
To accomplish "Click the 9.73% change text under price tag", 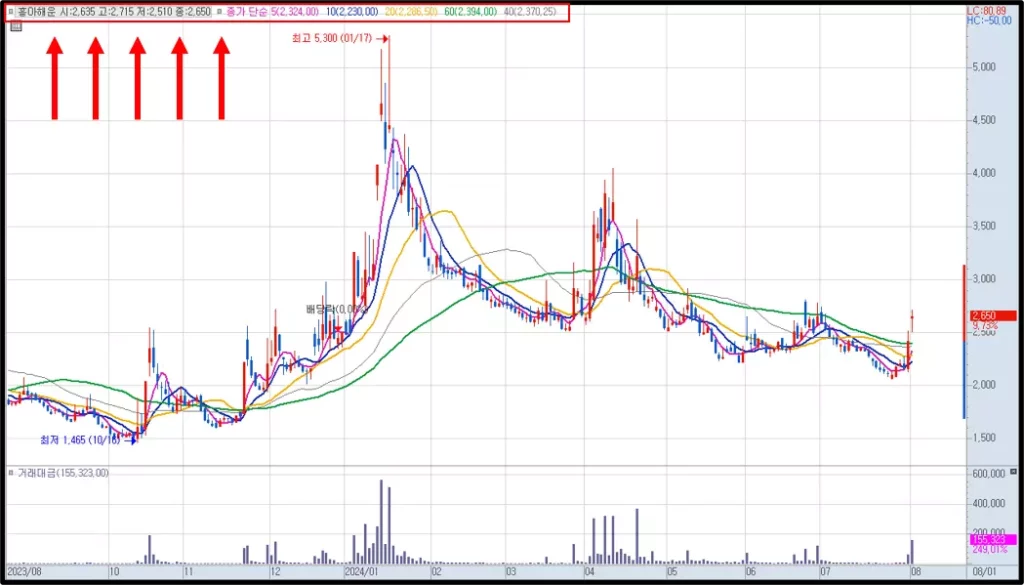I will point(985,325).
